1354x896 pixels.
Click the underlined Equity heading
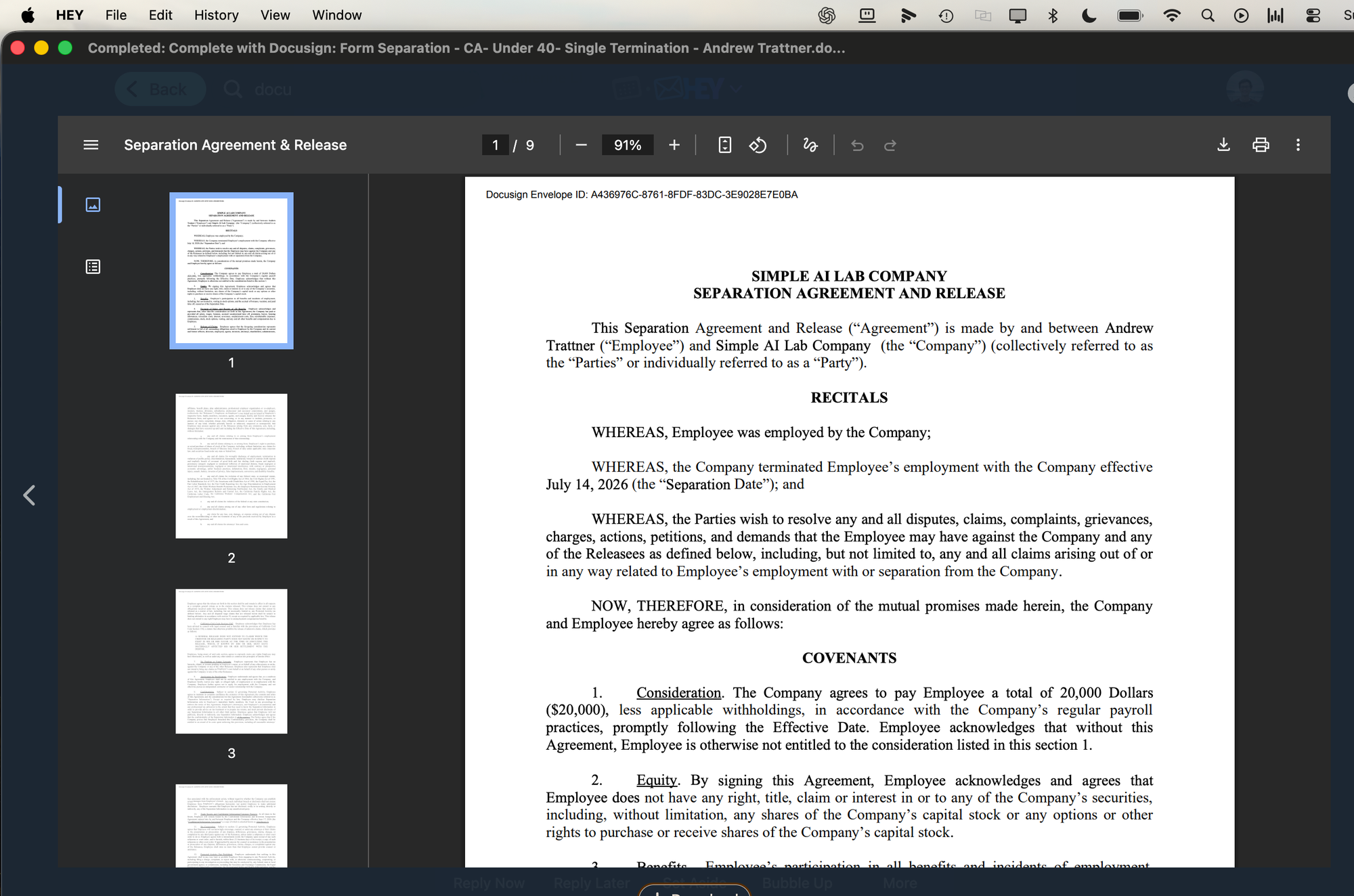coord(657,780)
